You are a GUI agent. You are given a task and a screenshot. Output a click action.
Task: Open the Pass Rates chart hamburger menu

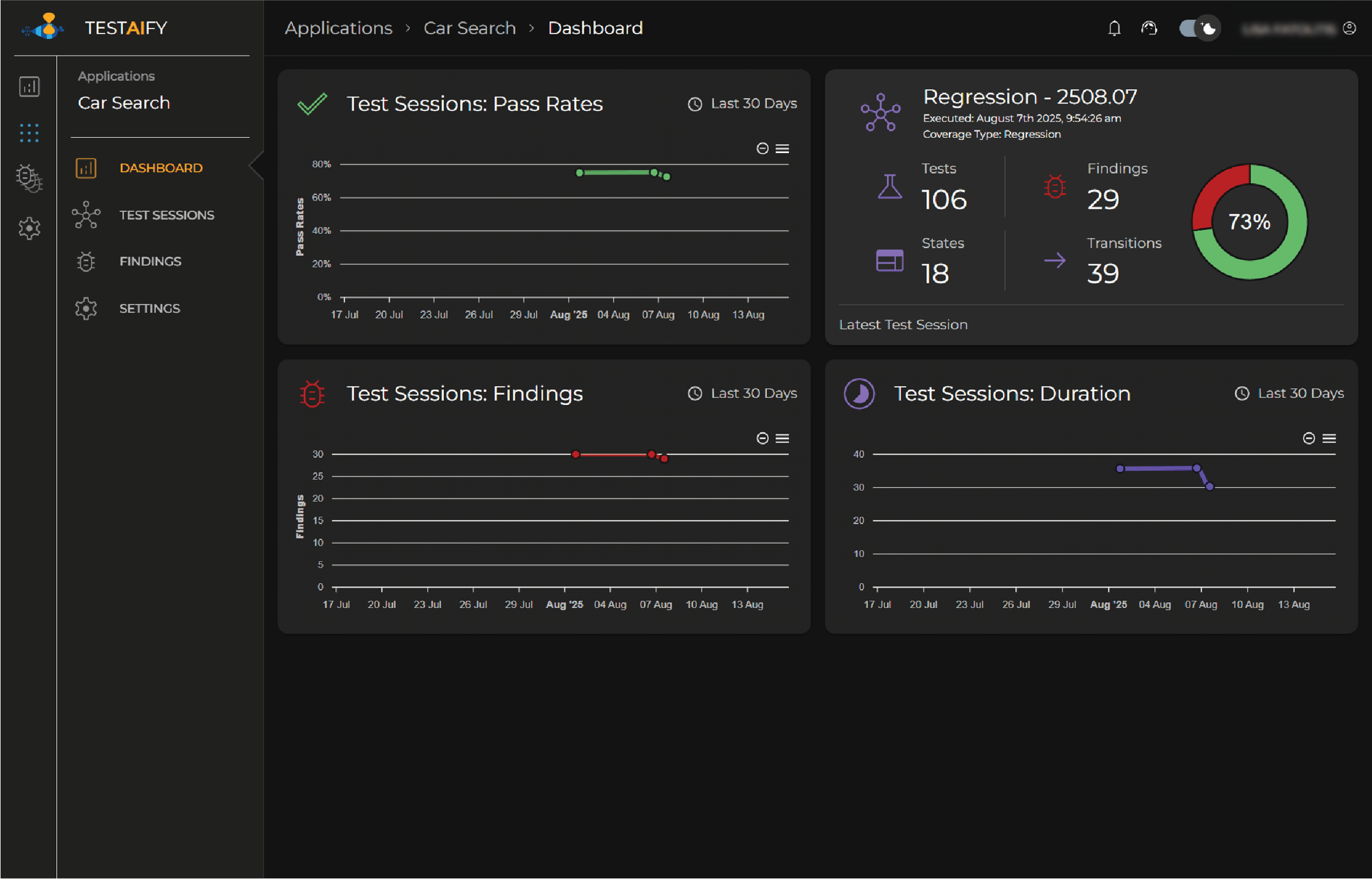782,148
